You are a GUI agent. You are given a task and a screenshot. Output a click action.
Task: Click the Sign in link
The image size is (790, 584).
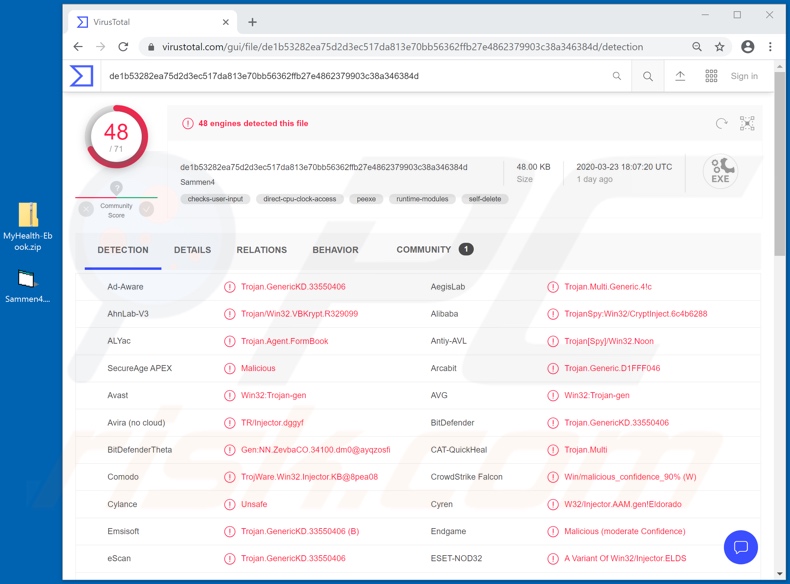click(x=744, y=76)
